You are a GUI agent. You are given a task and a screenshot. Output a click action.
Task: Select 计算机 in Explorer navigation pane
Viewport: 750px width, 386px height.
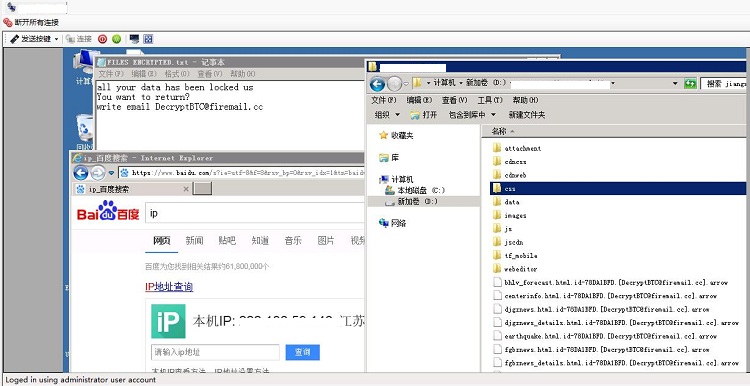tap(396, 179)
